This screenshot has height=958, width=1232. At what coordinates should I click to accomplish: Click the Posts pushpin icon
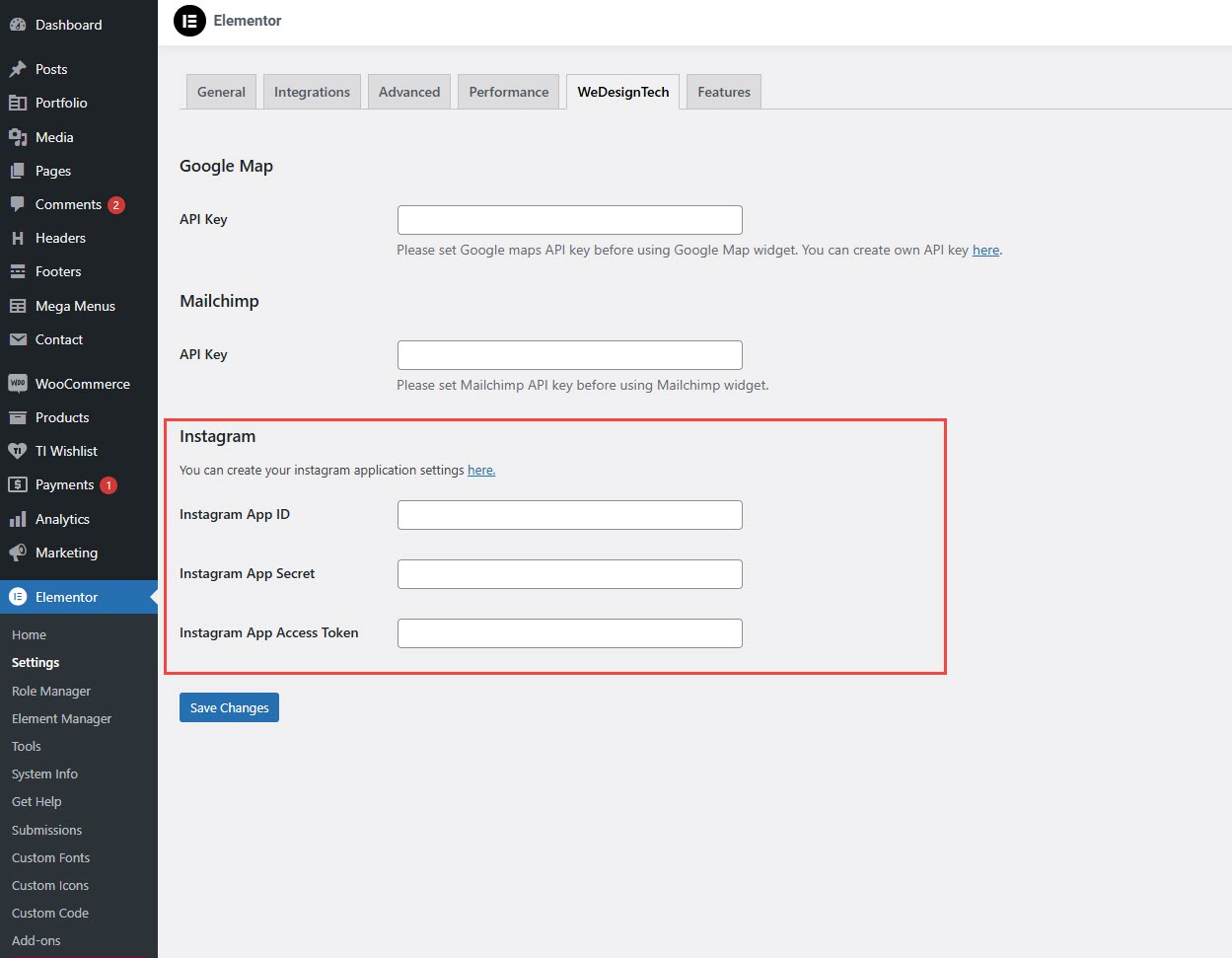click(18, 69)
